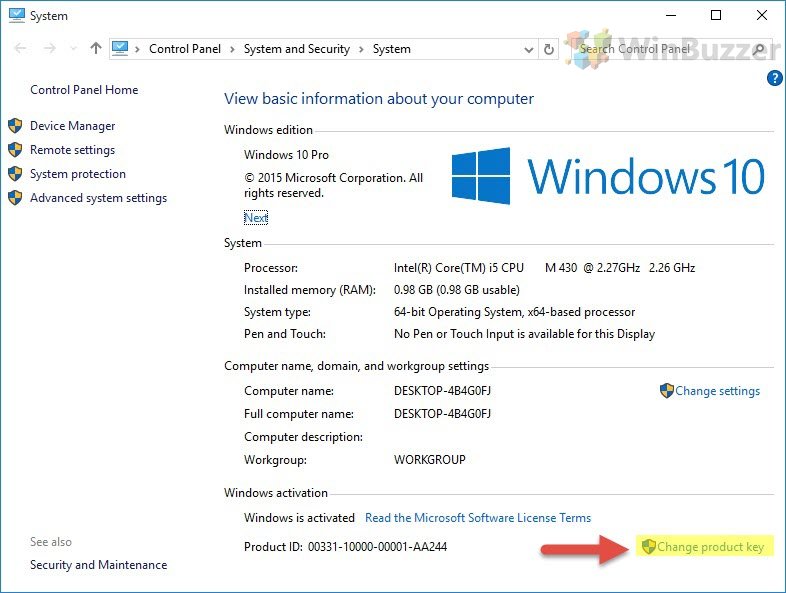The image size is (786, 593).
Task: Read the Microsoft Software License Terms
Action: (x=478, y=518)
